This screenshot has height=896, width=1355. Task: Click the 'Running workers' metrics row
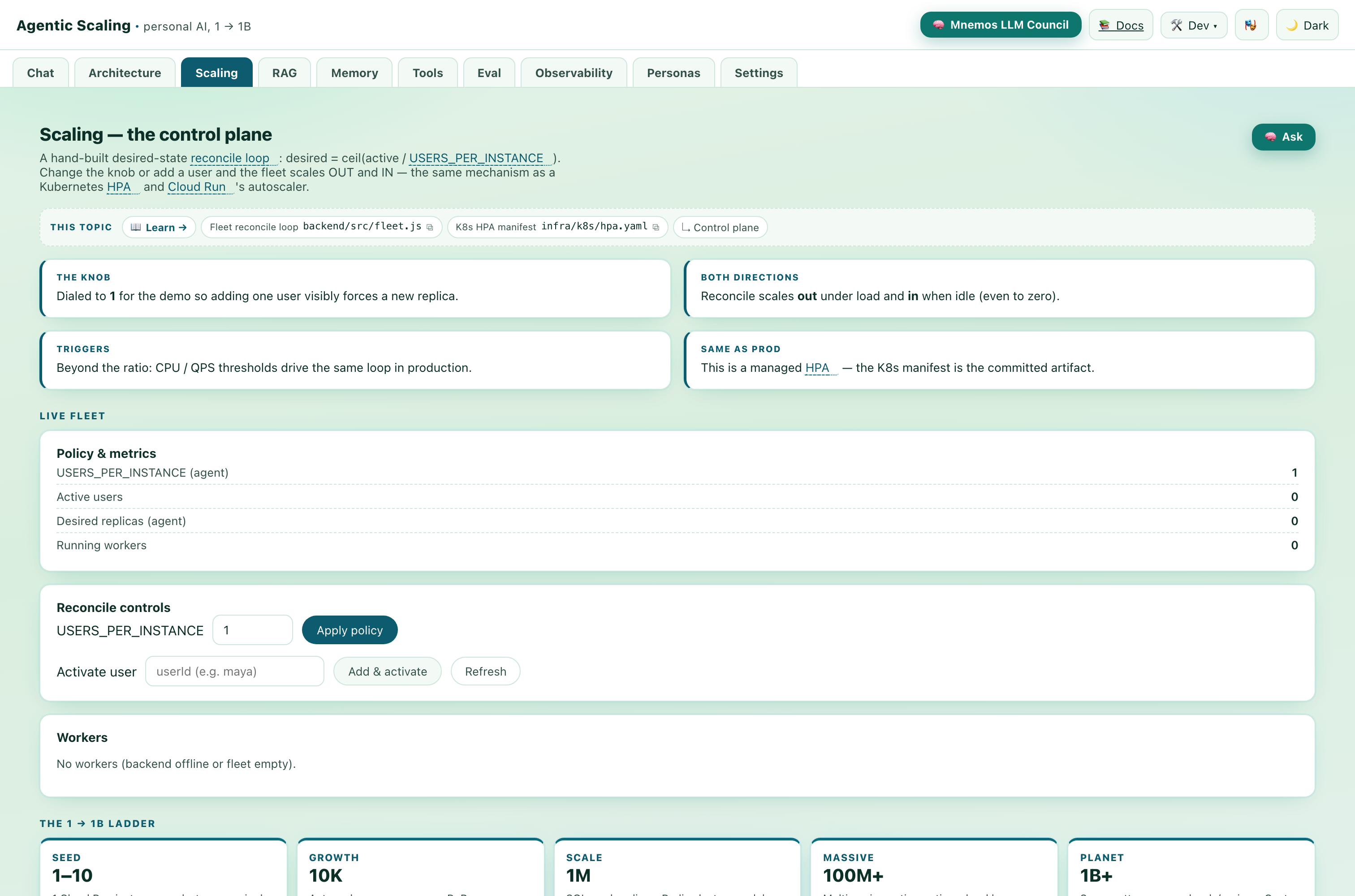pos(677,545)
